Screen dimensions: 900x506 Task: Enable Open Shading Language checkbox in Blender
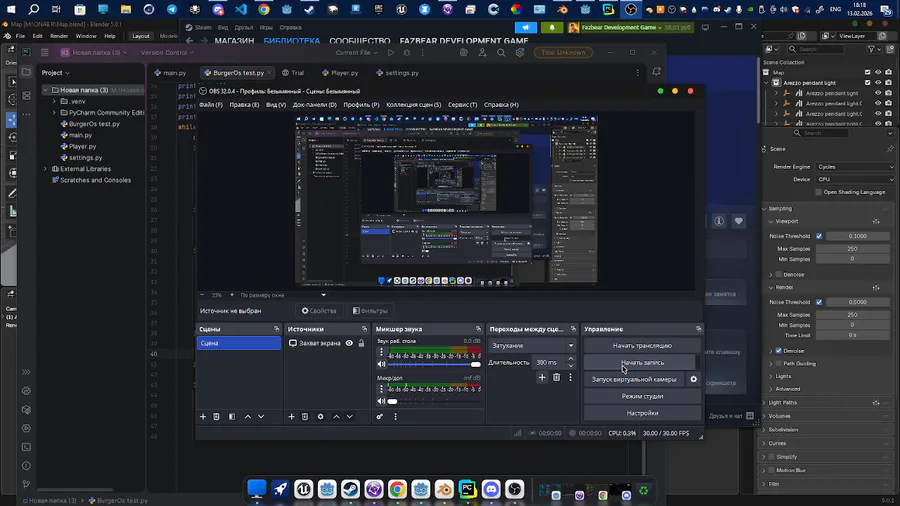point(818,192)
